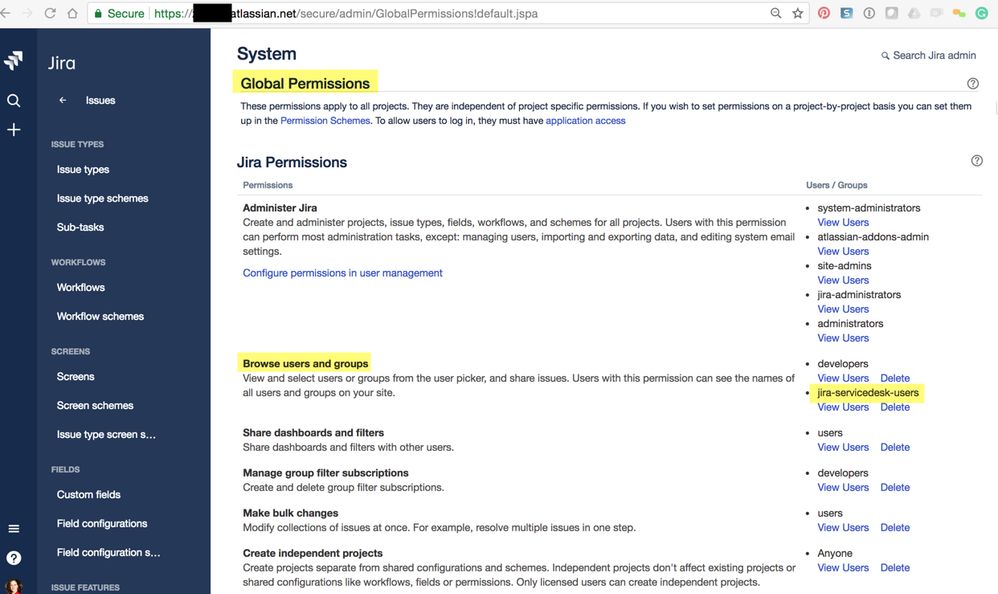The width and height of the screenshot is (998, 594).
Task: Click the orange-green chat extension icon
Action: [x=959, y=13]
